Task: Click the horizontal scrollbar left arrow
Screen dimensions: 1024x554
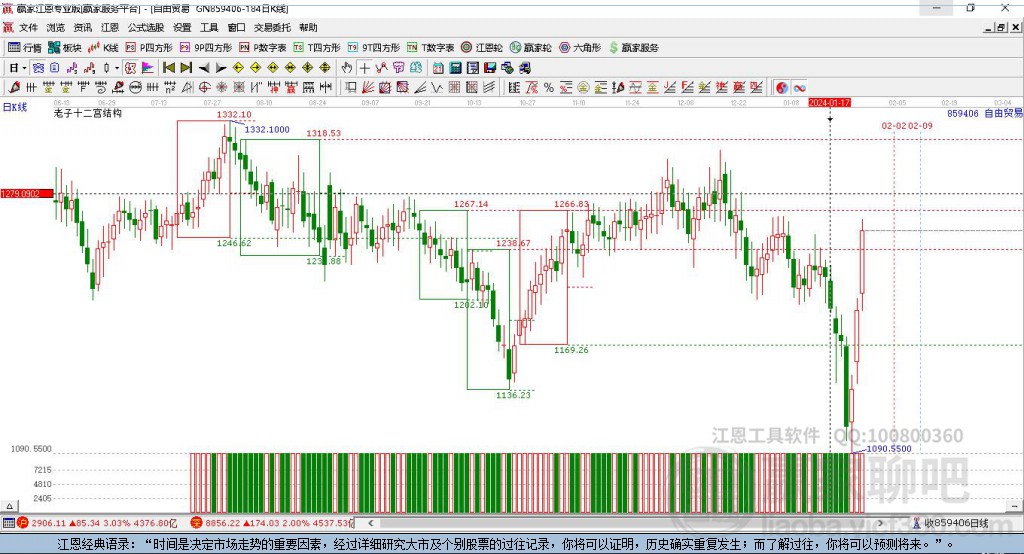Action: pyautogui.click(x=371, y=523)
